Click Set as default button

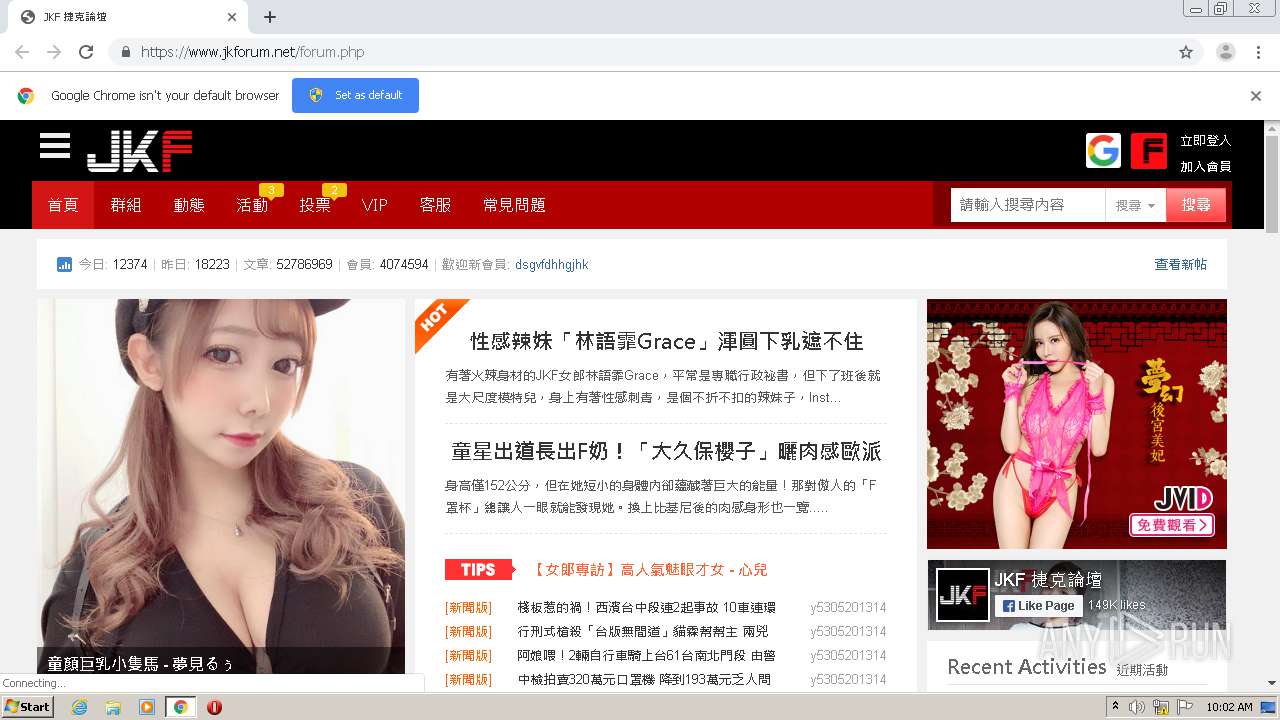[355, 95]
